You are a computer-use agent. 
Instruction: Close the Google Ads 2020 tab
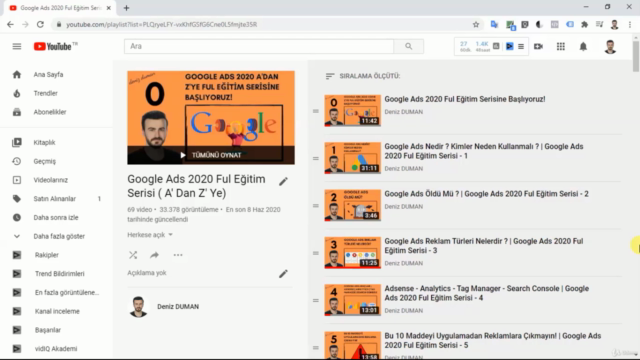click(x=109, y=8)
